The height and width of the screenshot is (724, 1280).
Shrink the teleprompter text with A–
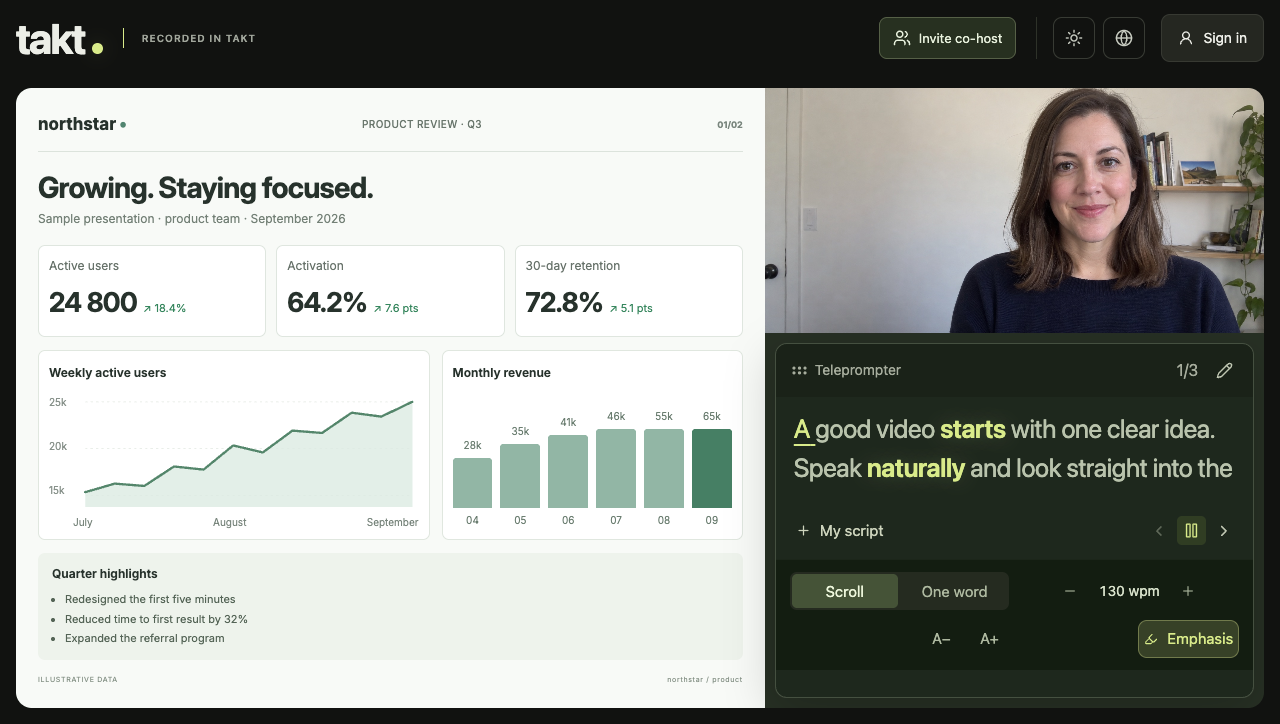pyautogui.click(x=941, y=639)
